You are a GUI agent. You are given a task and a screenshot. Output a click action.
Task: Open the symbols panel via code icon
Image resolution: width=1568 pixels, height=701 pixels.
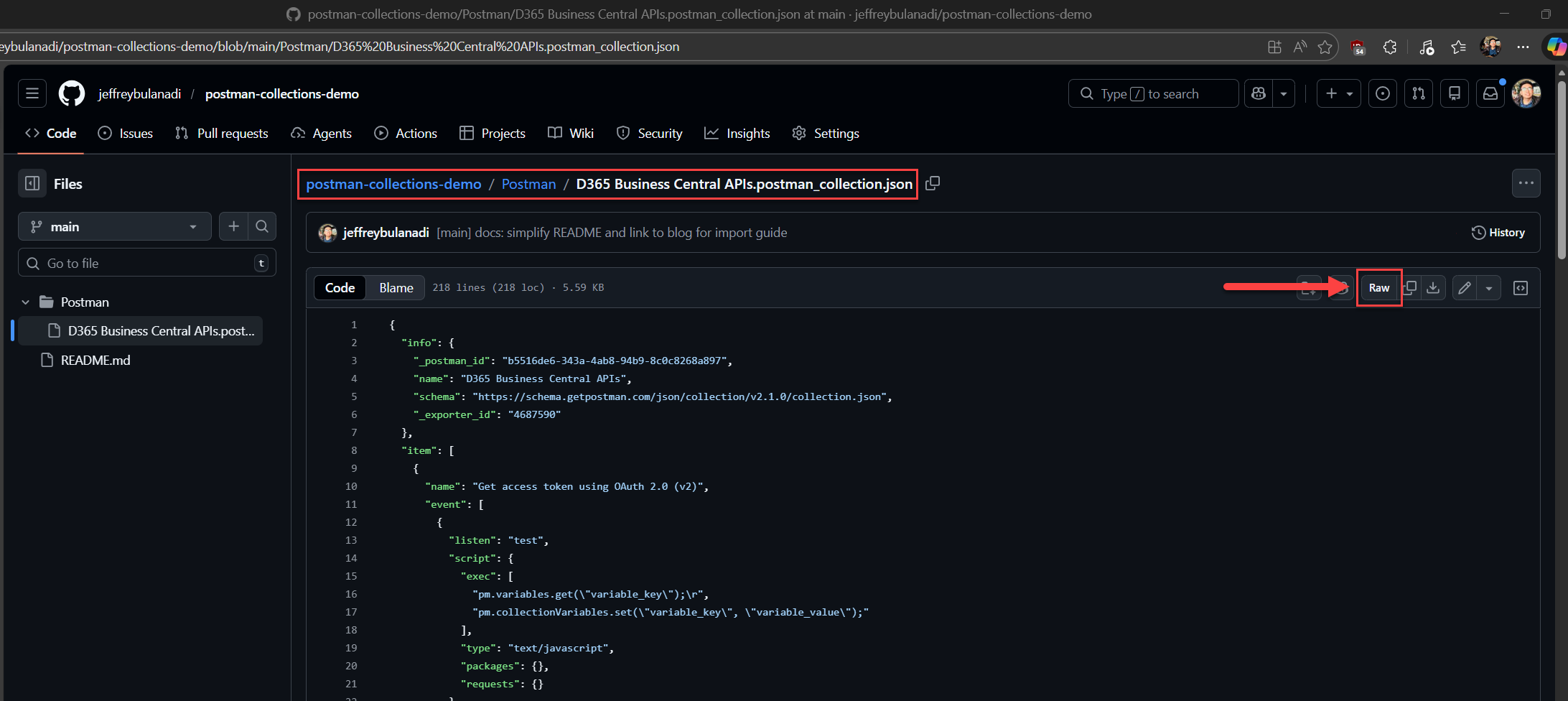point(1521,287)
